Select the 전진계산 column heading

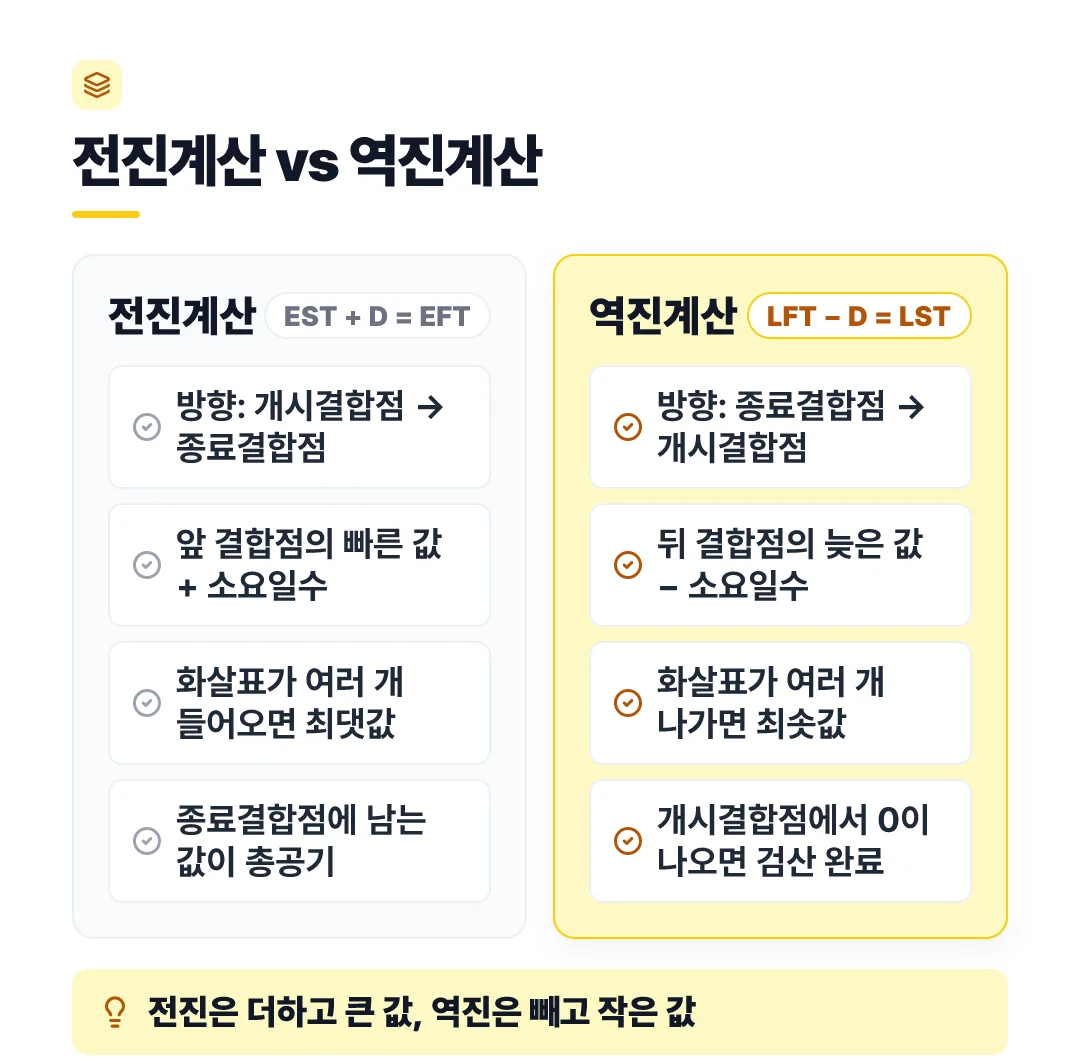[183, 316]
